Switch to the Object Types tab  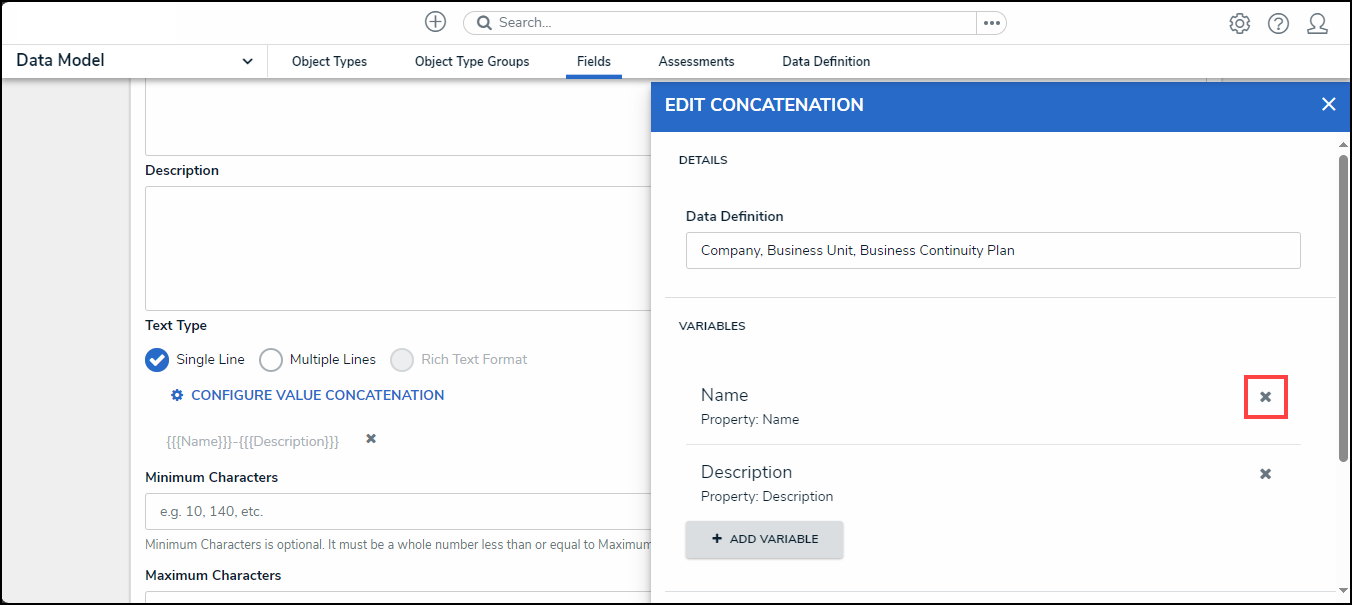pyautogui.click(x=329, y=61)
